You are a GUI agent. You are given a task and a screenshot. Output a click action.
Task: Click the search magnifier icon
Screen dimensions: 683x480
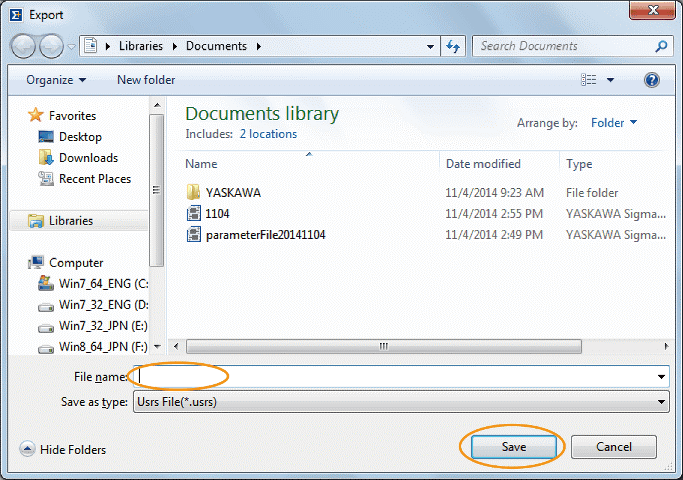661,46
